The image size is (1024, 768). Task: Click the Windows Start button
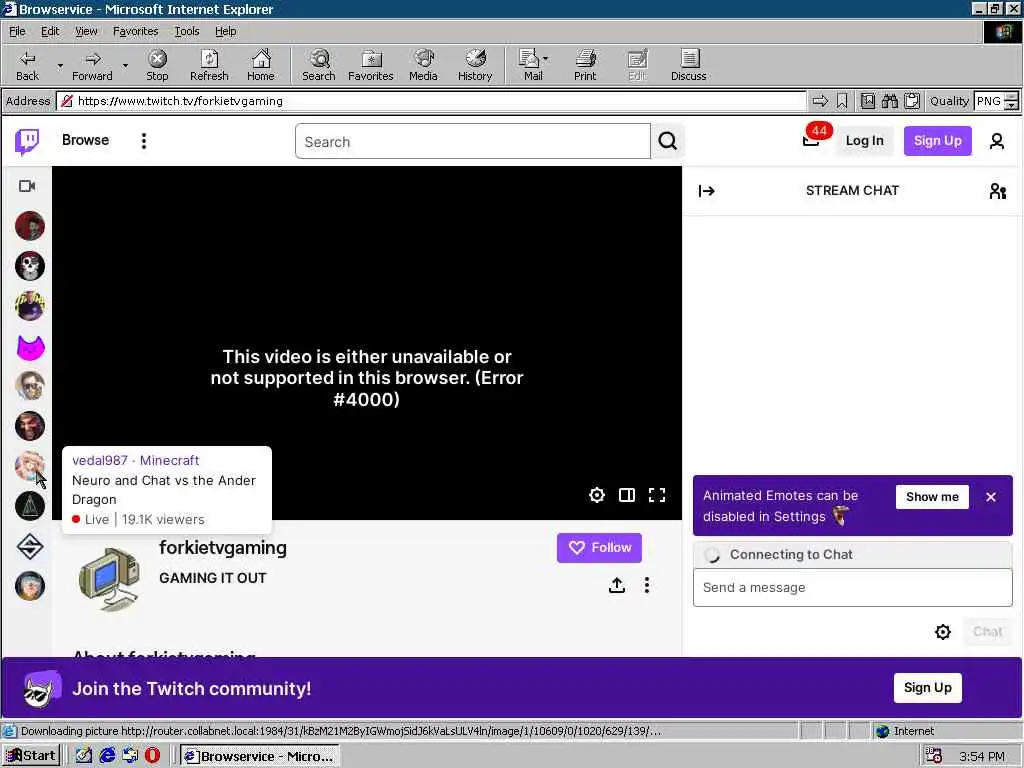pos(31,756)
